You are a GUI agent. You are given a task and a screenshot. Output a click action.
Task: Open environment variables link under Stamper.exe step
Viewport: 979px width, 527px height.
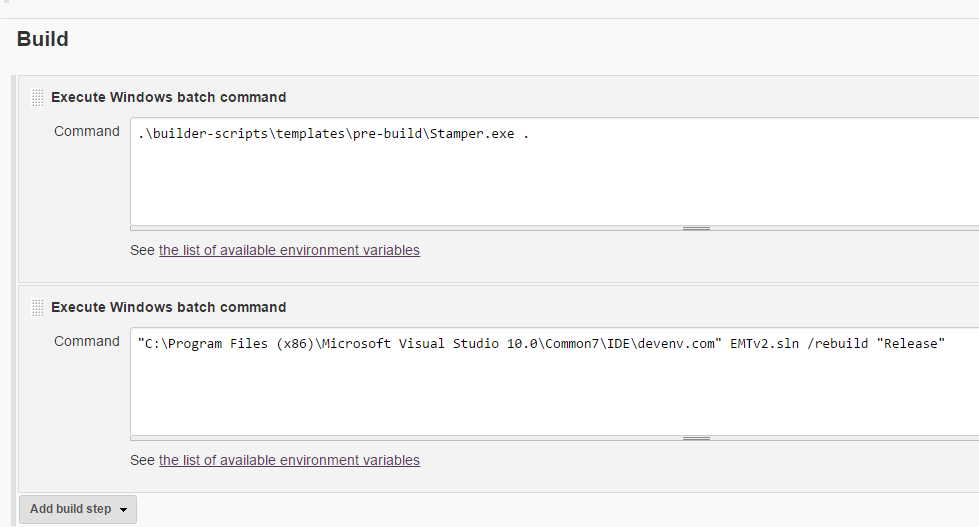289,250
